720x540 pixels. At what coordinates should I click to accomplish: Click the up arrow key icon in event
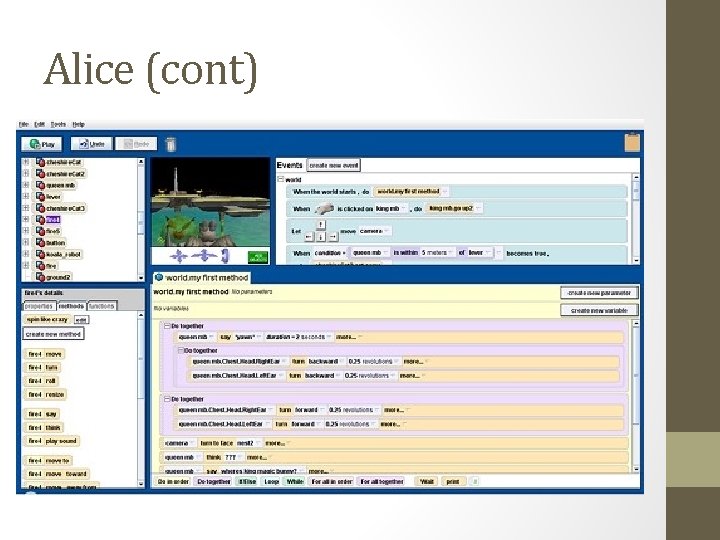pos(321,225)
